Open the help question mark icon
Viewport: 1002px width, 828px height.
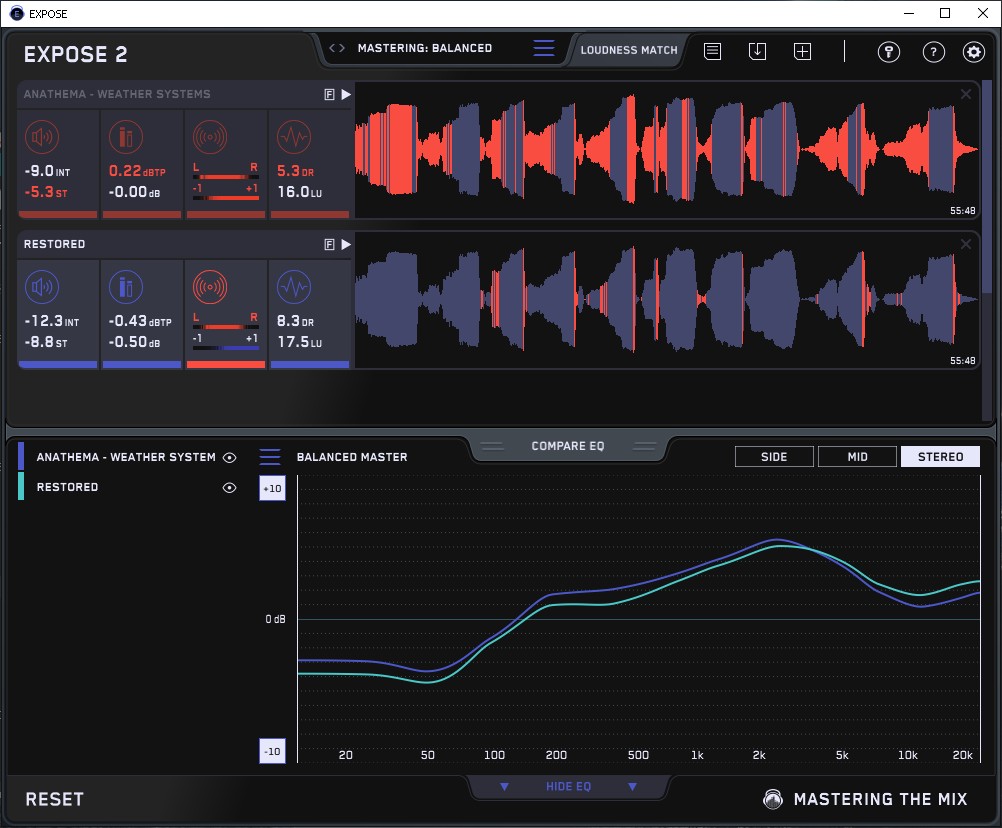pos(933,52)
